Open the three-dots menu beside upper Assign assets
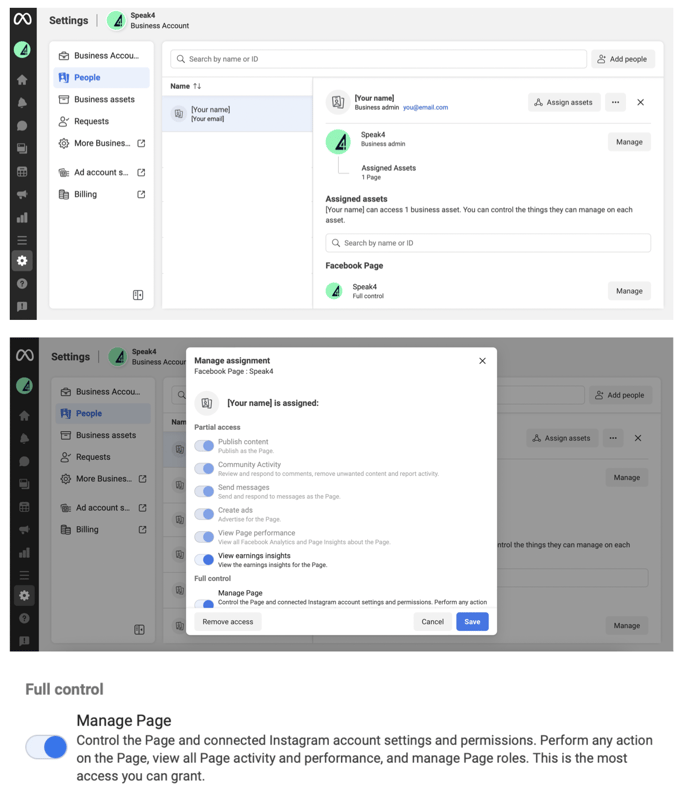This screenshot has width=688, height=789. click(x=615, y=102)
